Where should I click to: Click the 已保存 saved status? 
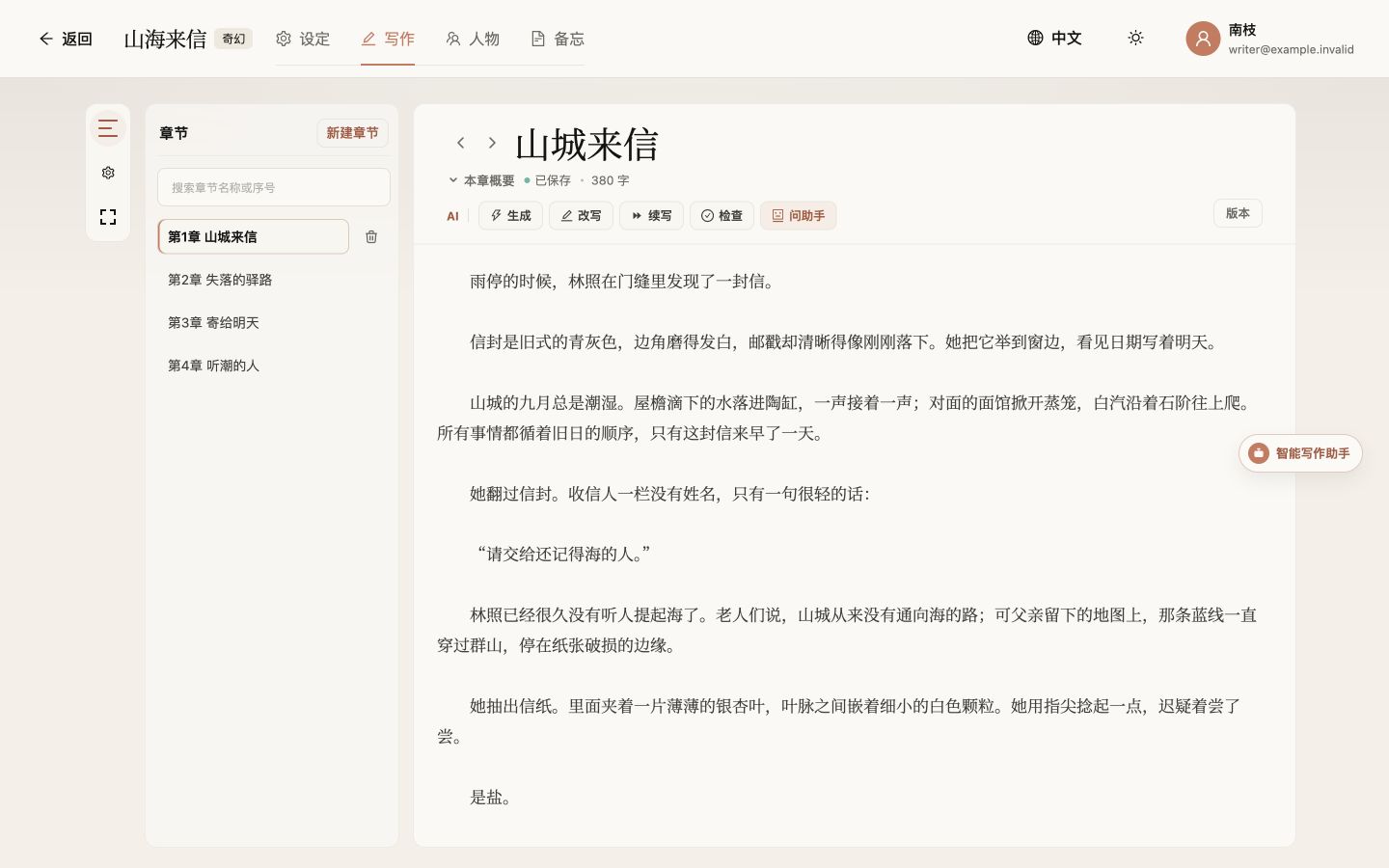(548, 180)
